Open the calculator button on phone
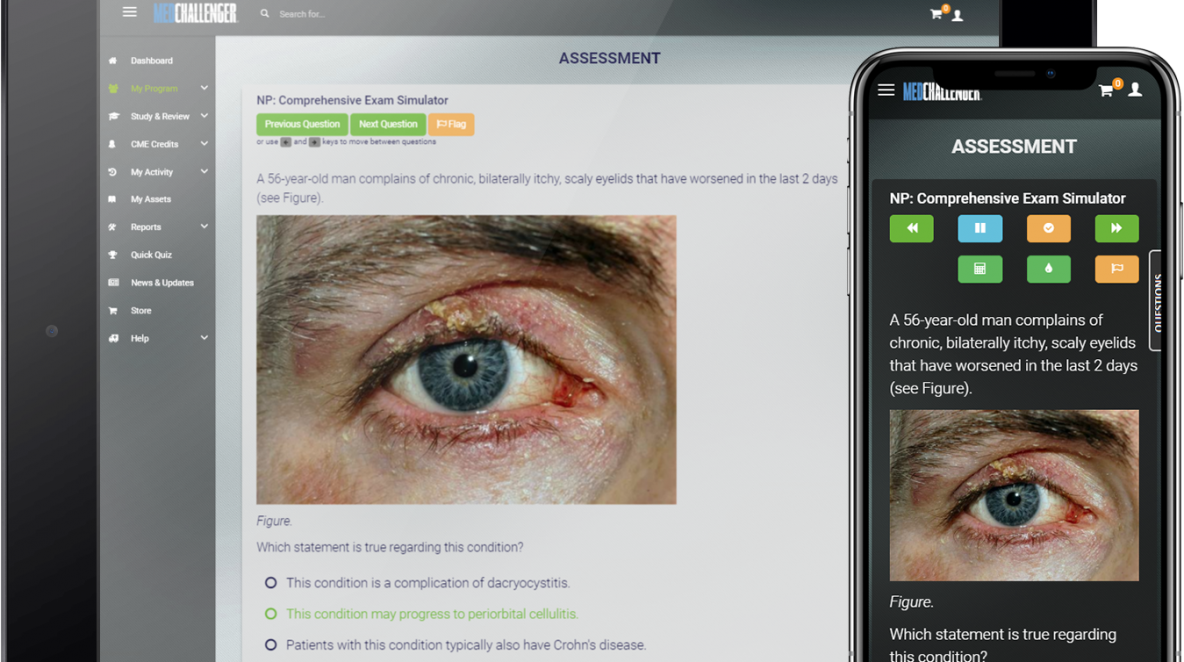 (980, 269)
